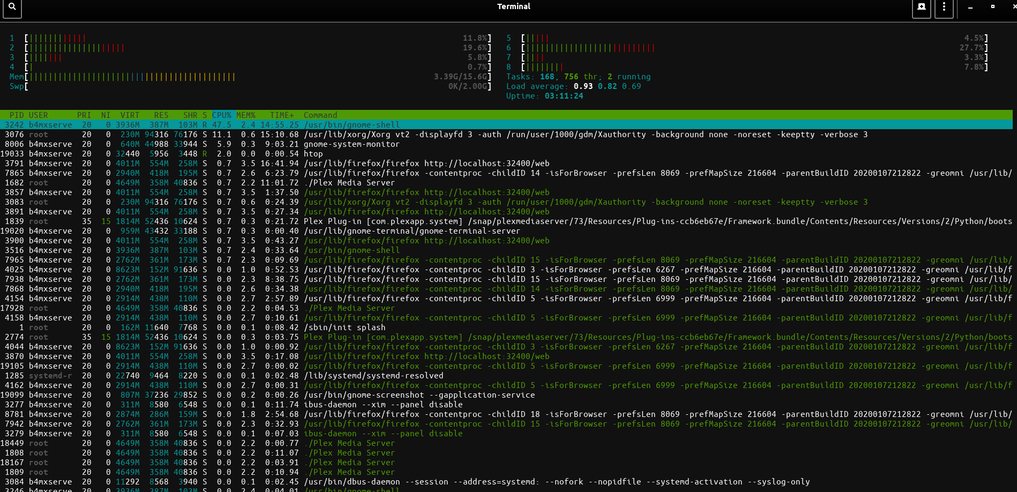Screen dimensions: 1017x492
Task: Sort by the PRI column header
Action: [x=84, y=115]
